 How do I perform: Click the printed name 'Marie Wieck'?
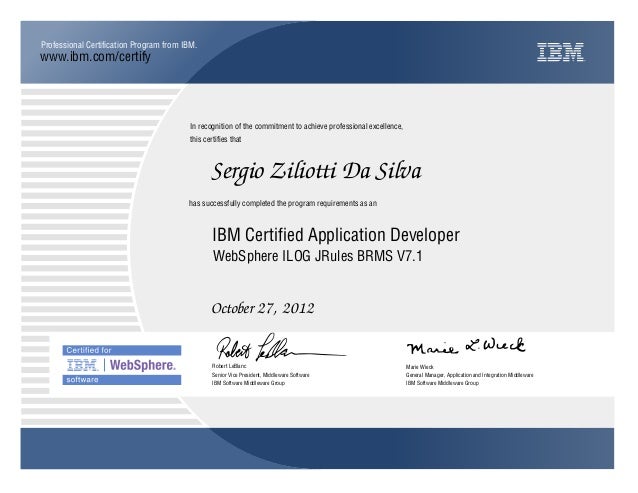coord(420,367)
